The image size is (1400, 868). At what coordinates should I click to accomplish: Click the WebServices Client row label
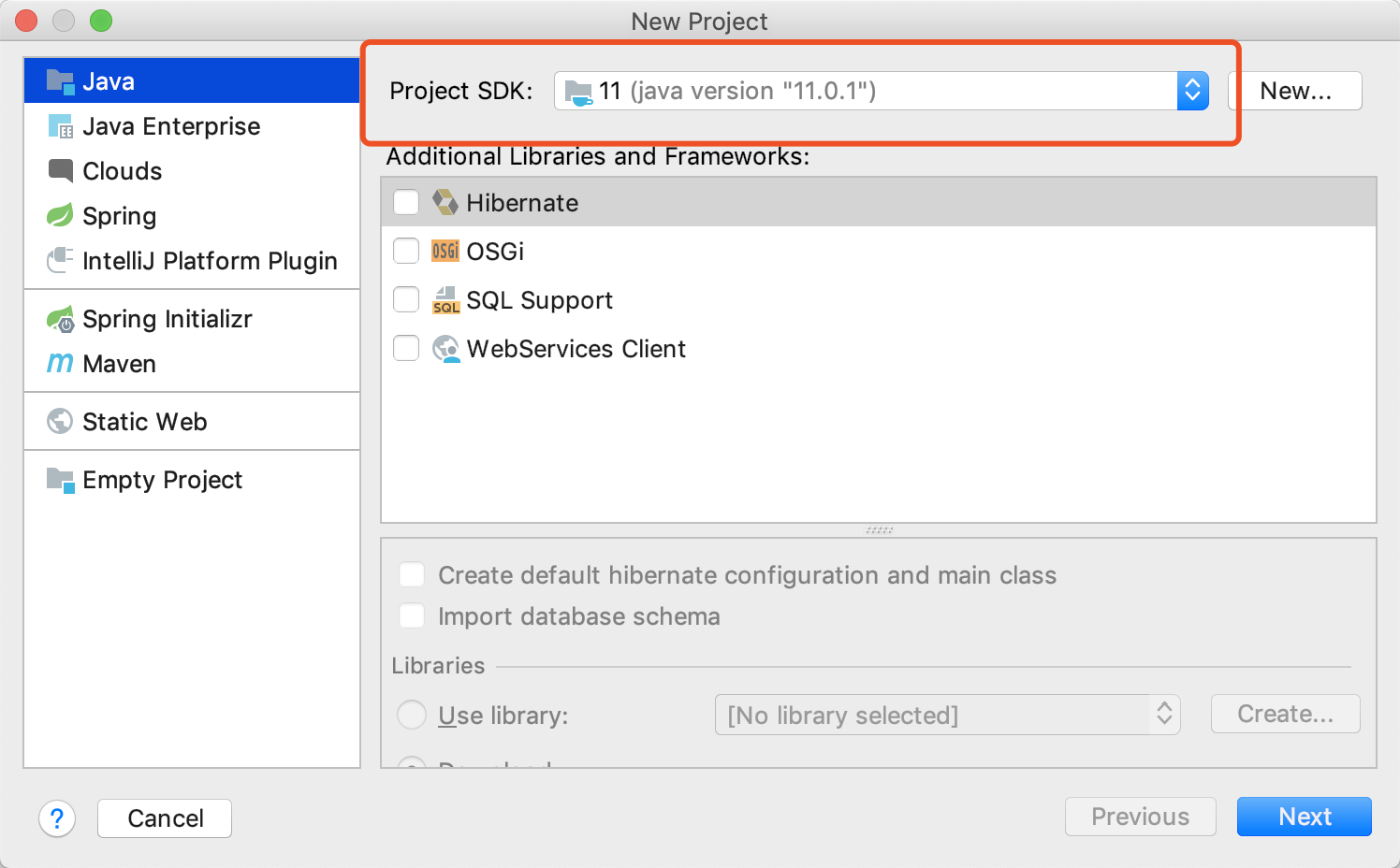(576, 349)
